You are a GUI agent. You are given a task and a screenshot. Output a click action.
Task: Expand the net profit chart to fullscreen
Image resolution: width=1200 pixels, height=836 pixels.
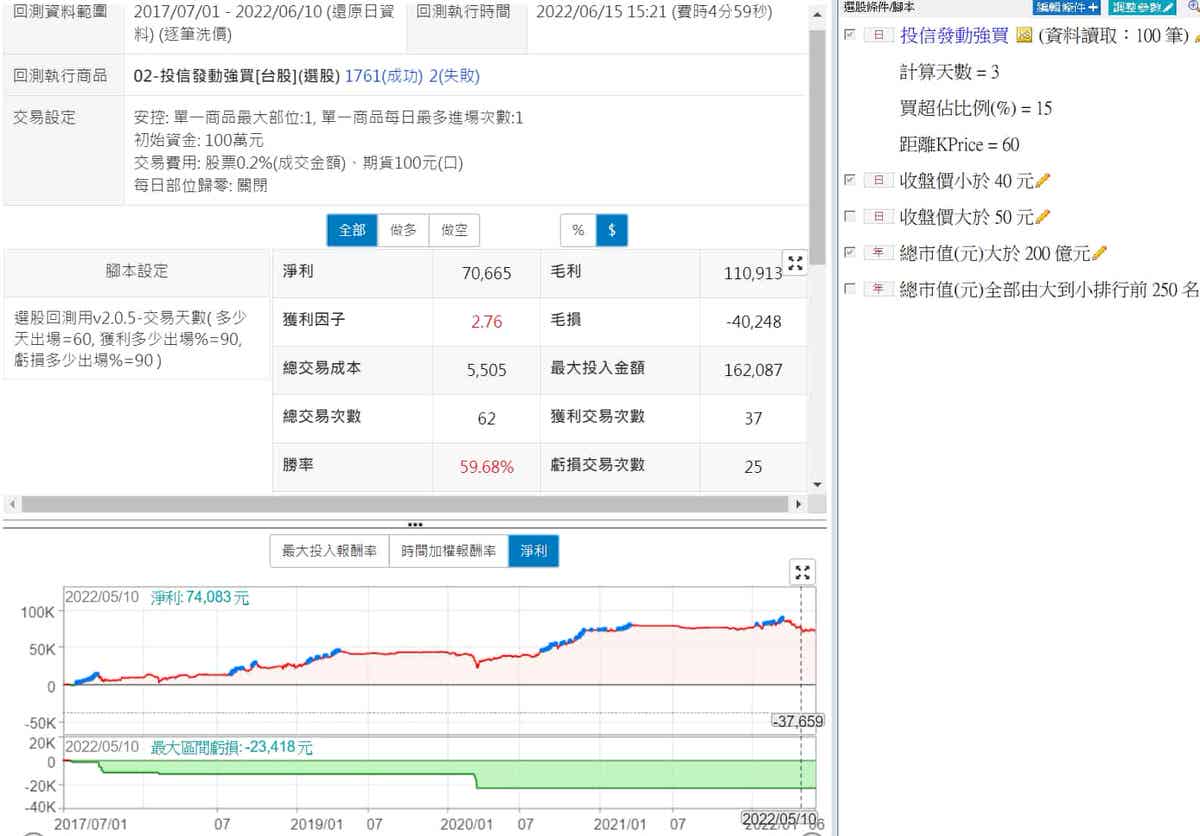(802, 572)
